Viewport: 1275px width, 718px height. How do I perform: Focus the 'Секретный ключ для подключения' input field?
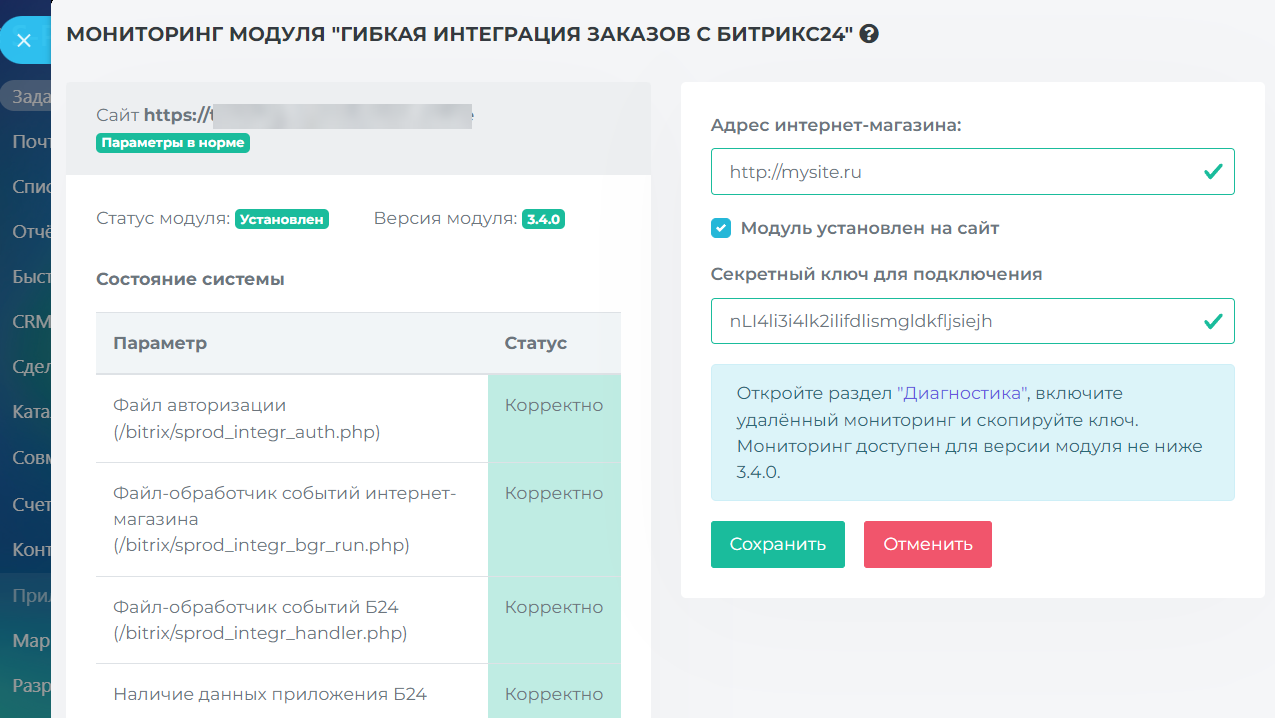point(972,321)
